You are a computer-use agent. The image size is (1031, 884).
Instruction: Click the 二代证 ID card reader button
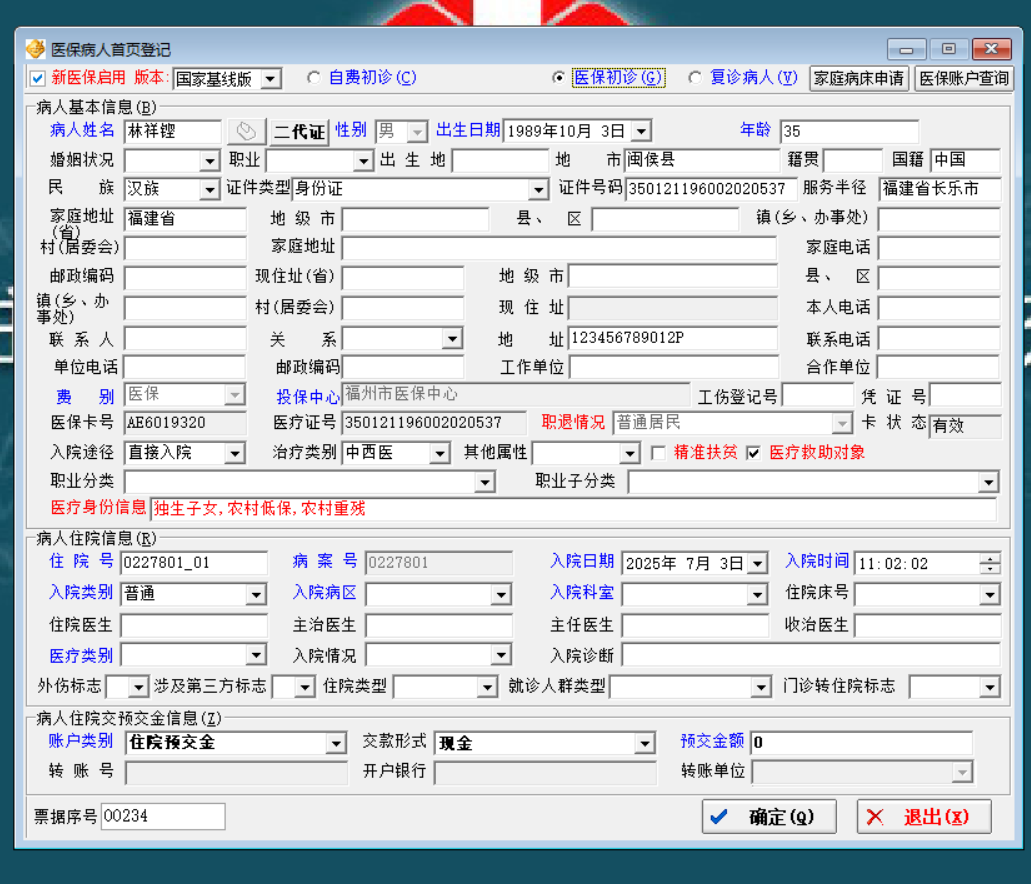tap(300, 131)
